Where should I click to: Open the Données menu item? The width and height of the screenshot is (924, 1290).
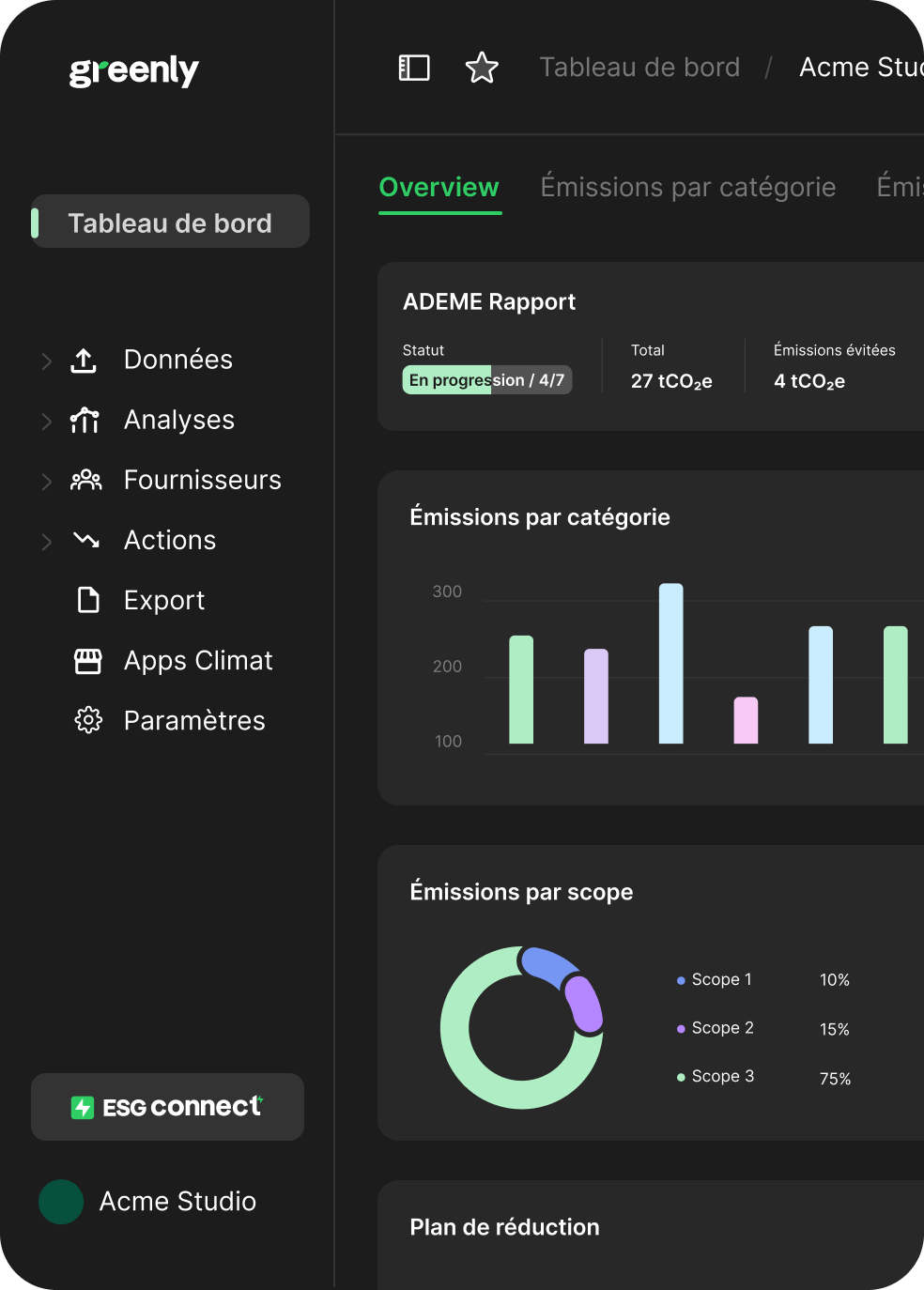(178, 360)
